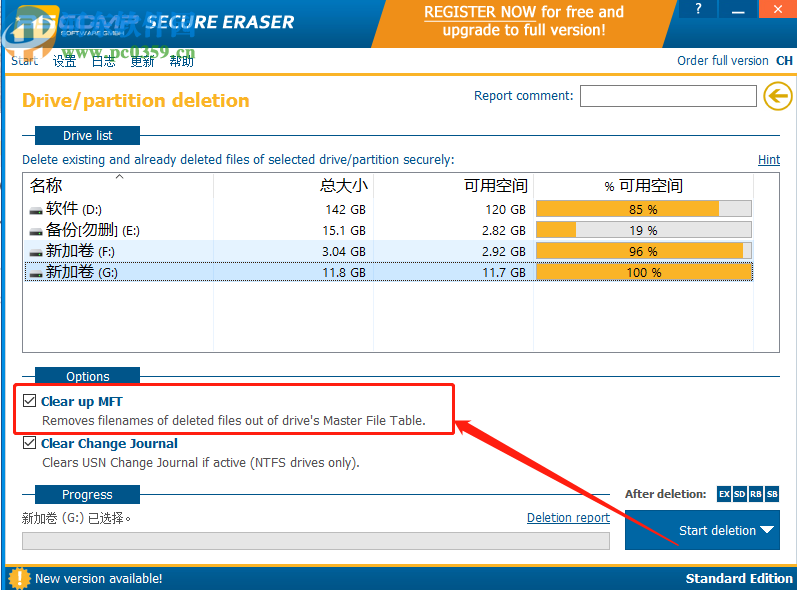
Task: Select the 新加卷 (G:) drive row
Action: (x=389, y=272)
